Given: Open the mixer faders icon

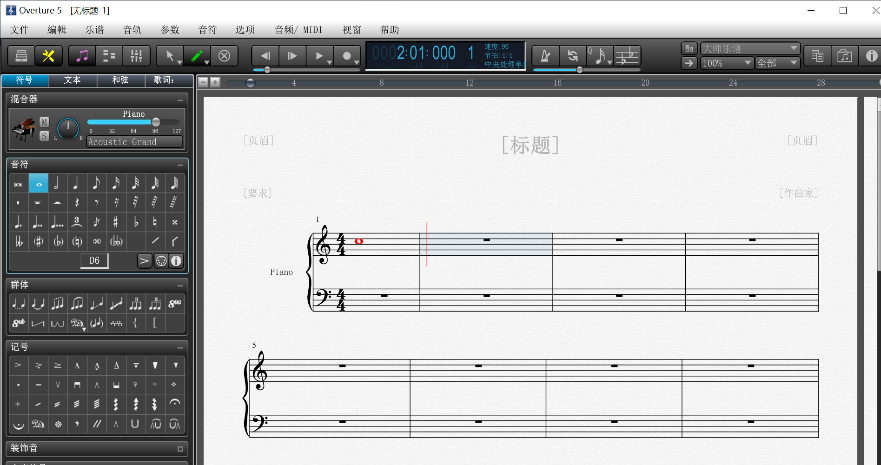Looking at the screenshot, I should 136,56.
